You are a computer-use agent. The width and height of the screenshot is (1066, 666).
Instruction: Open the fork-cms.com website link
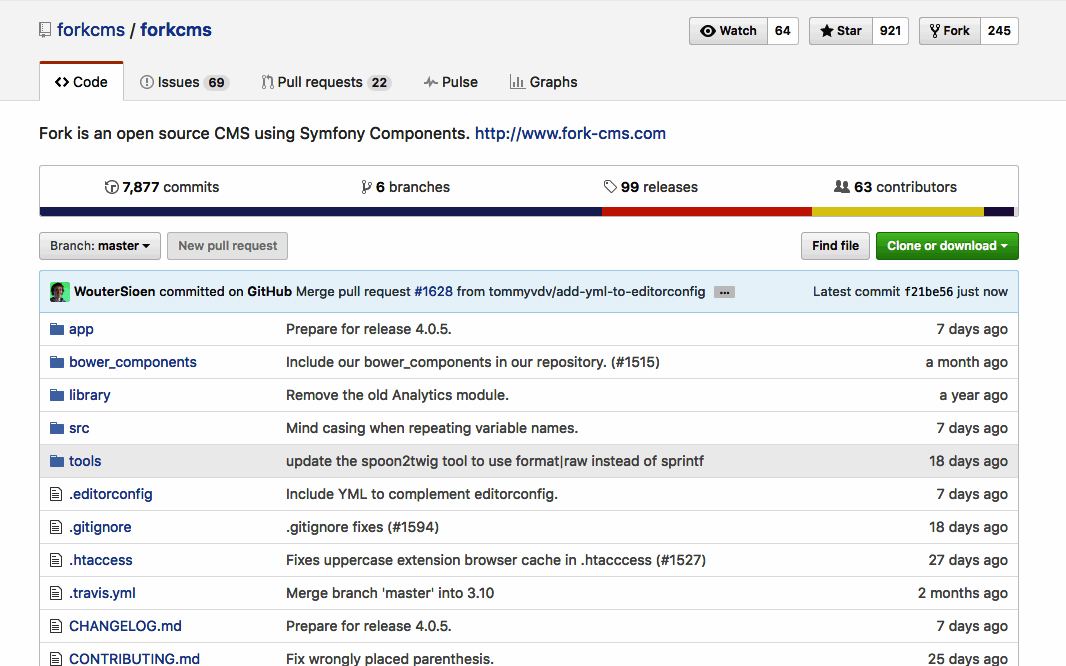tap(570, 133)
